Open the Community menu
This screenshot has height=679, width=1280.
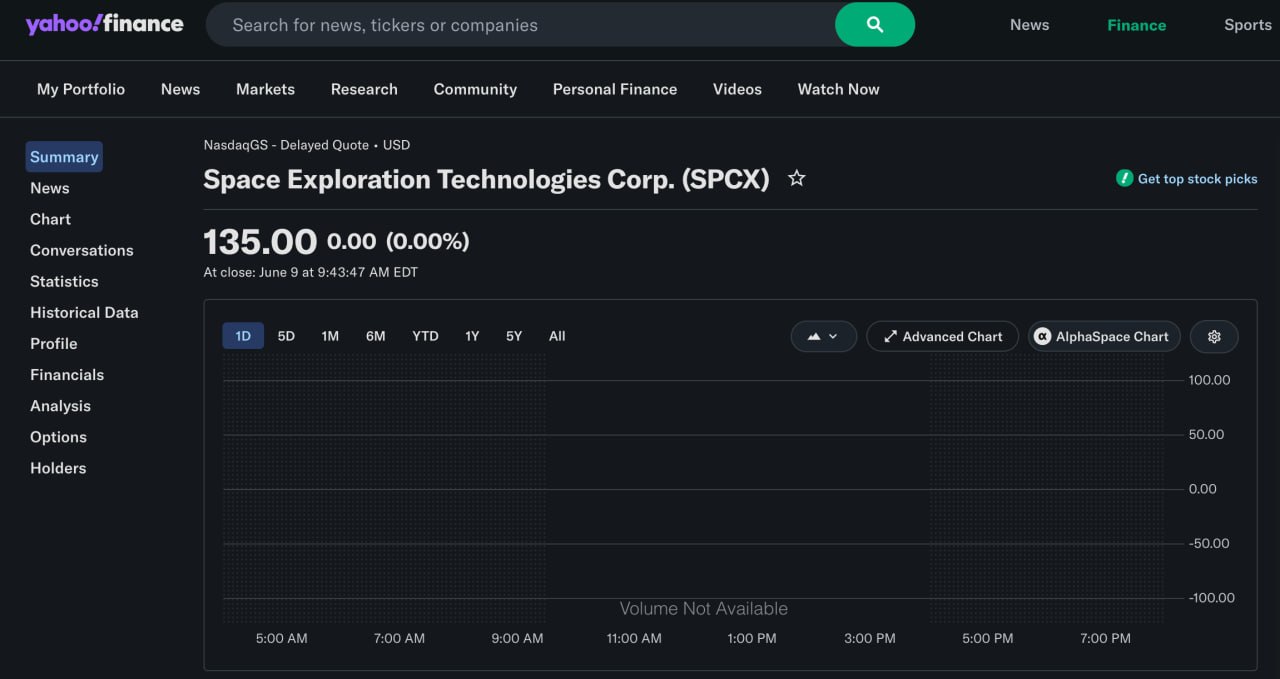point(475,89)
